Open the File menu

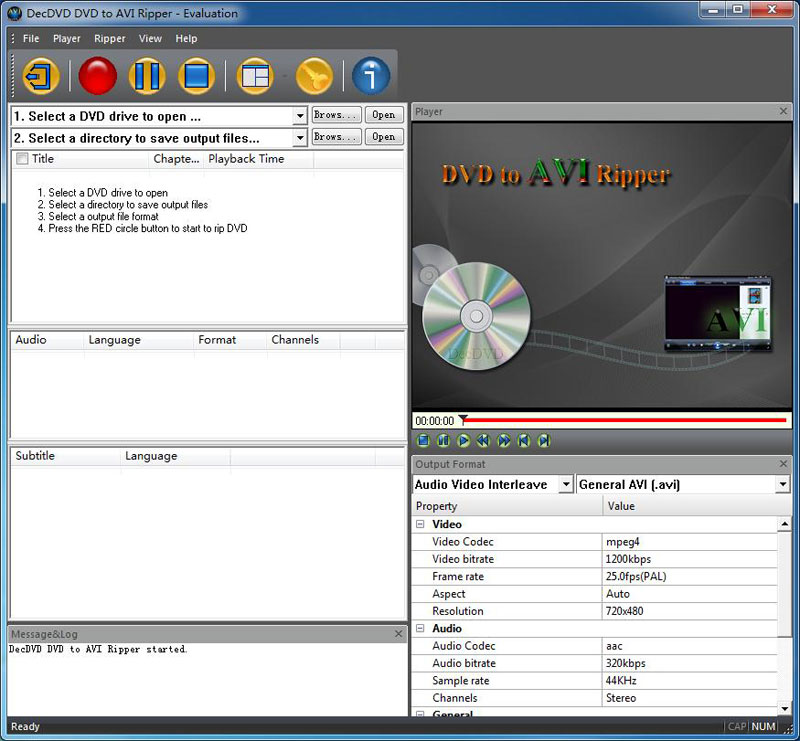click(x=31, y=38)
